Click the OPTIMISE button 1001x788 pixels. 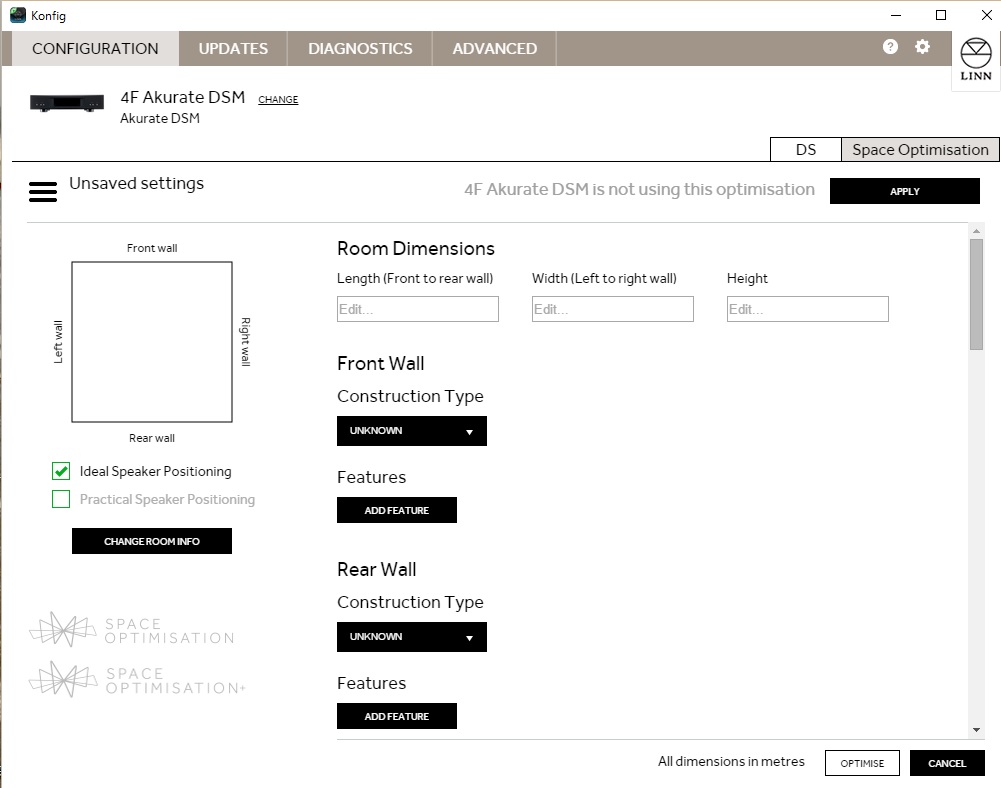[x=862, y=763]
